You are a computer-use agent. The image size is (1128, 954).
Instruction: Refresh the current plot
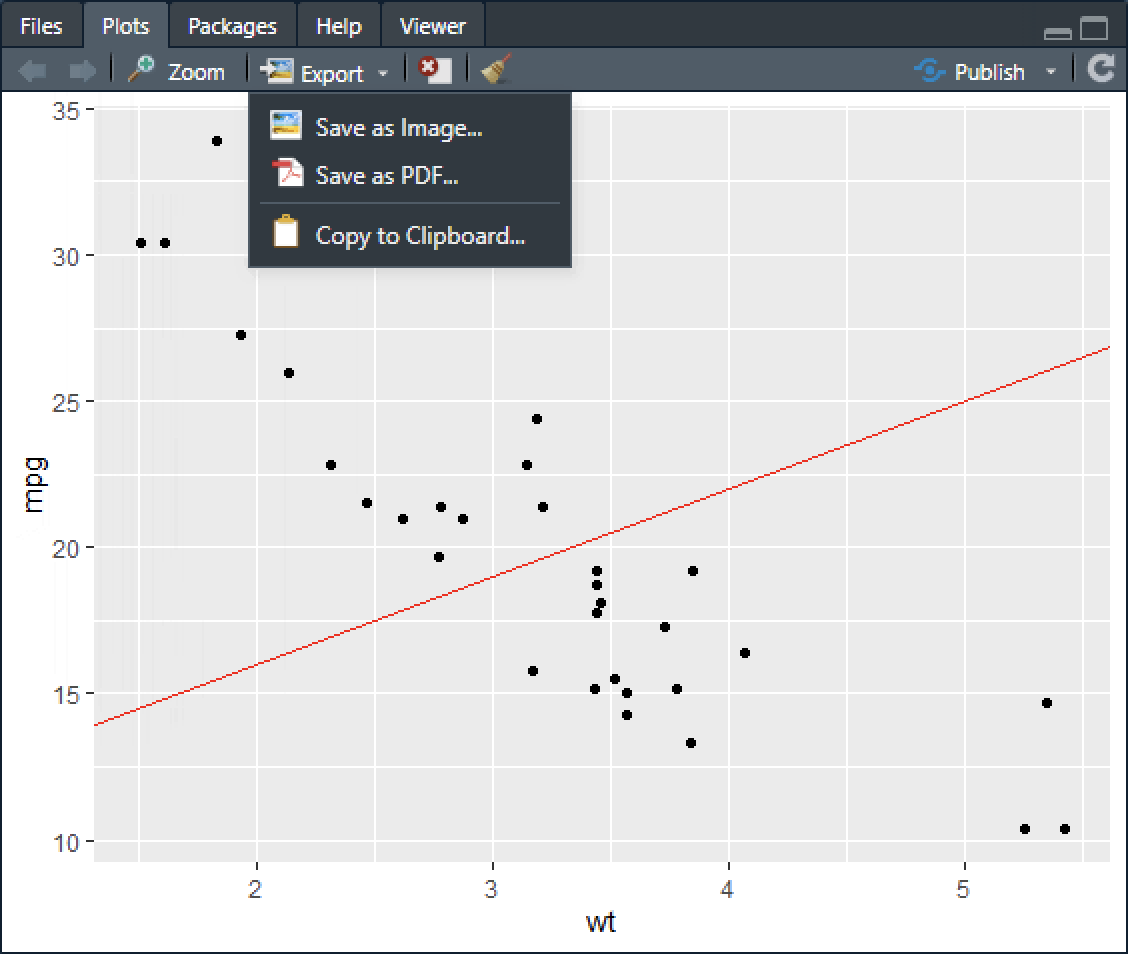click(x=1101, y=70)
